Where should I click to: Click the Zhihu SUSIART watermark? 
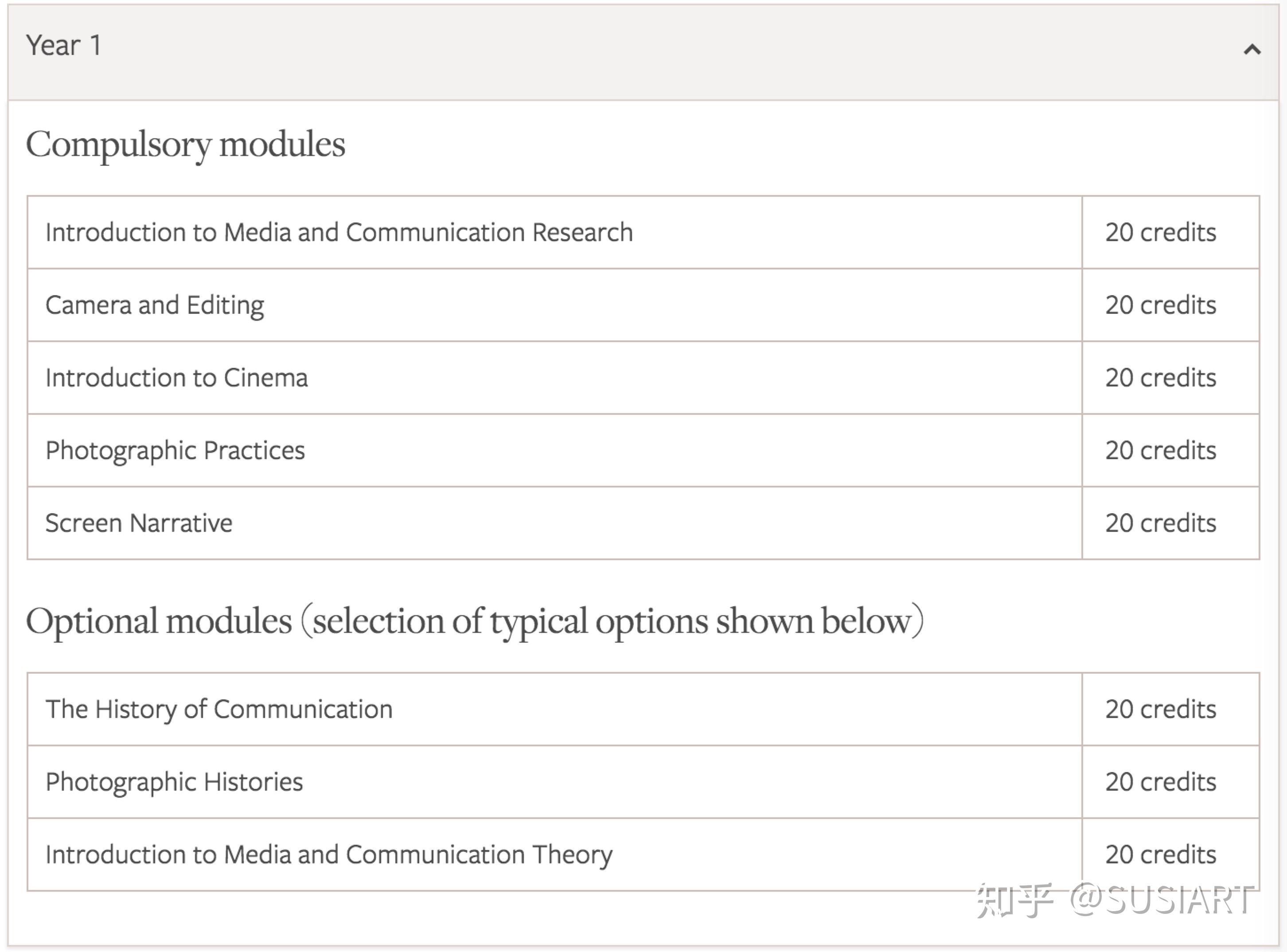[x=1114, y=900]
